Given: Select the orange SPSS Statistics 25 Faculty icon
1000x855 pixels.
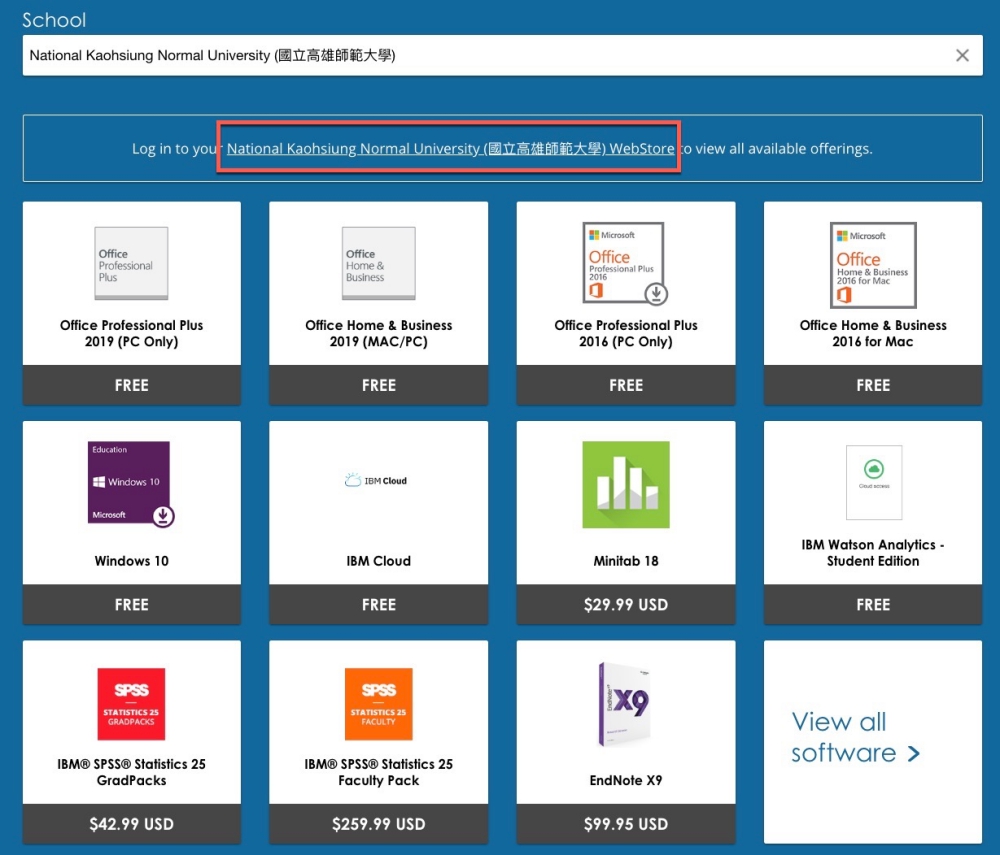Looking at the screenshot, I should tap(378, 704).
